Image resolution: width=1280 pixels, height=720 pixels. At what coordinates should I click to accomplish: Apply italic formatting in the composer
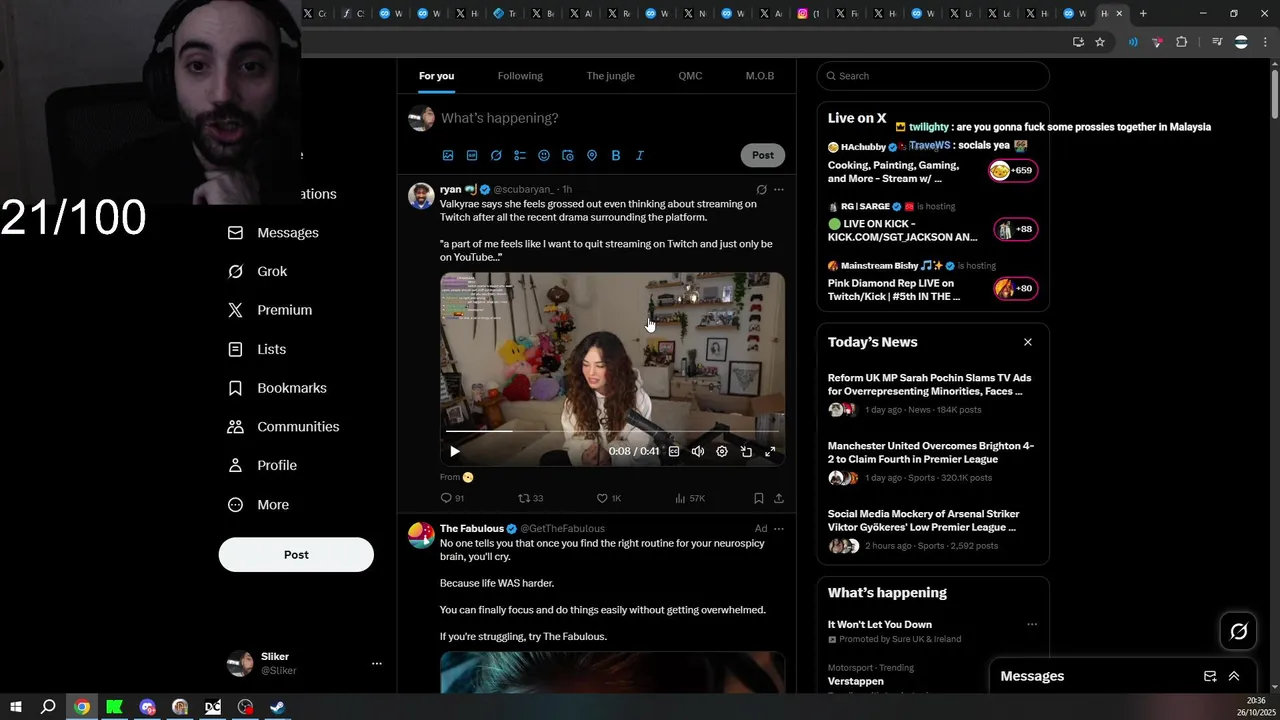[640, 155]
